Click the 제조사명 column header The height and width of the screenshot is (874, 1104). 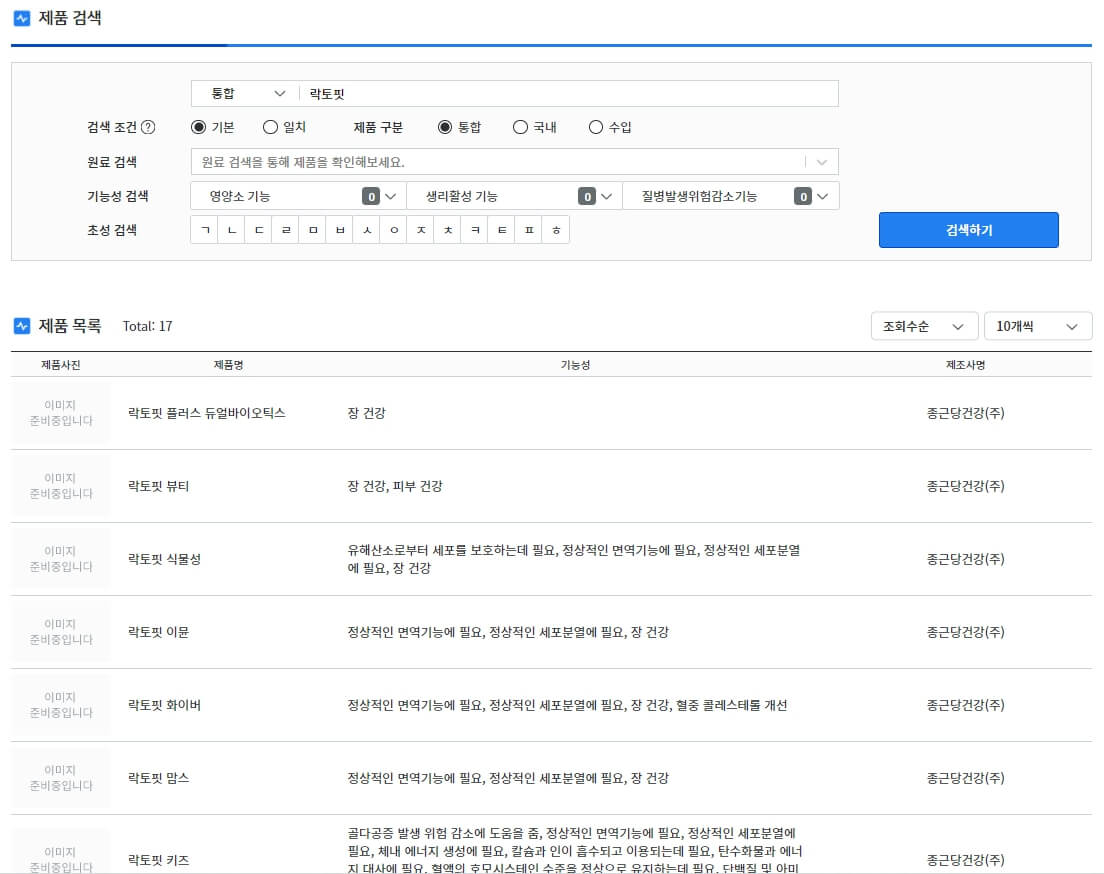point(965,365)
